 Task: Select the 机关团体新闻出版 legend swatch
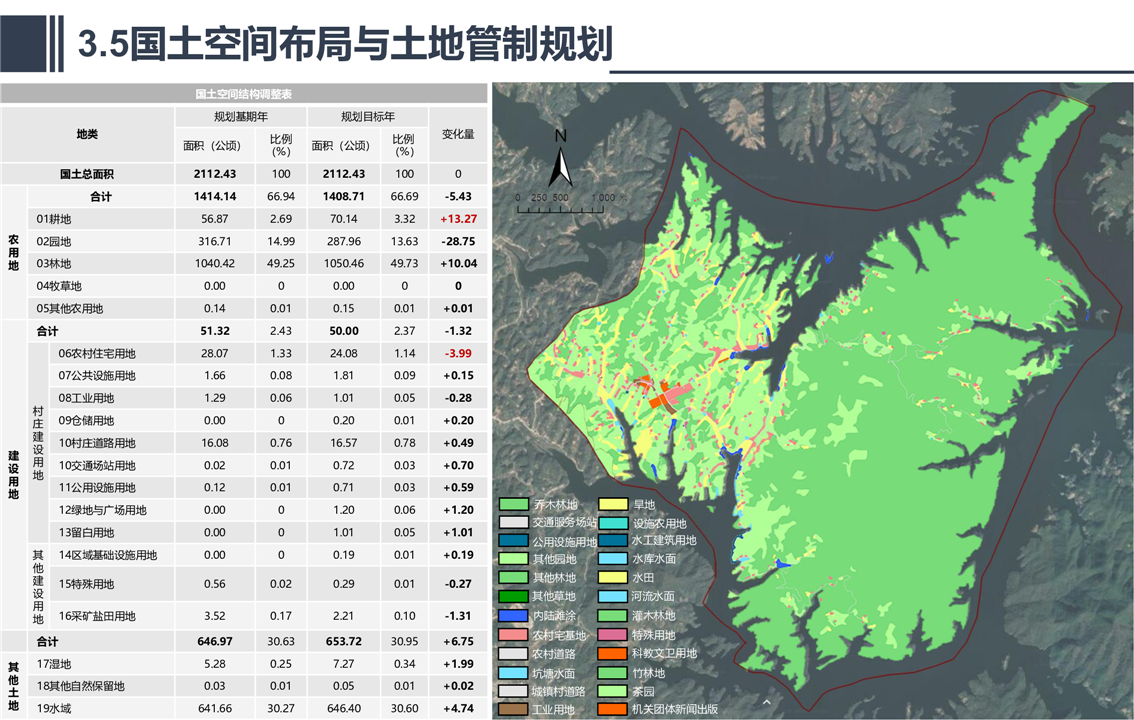click(x=613, y=709)
